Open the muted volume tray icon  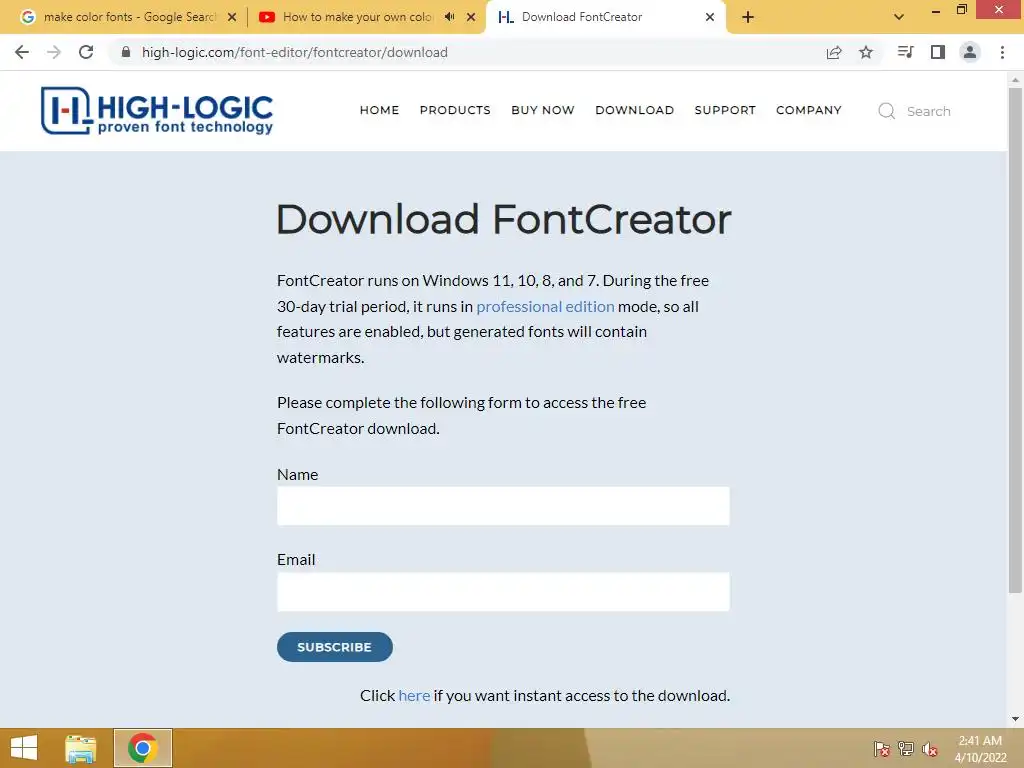[x=929, y=749]
